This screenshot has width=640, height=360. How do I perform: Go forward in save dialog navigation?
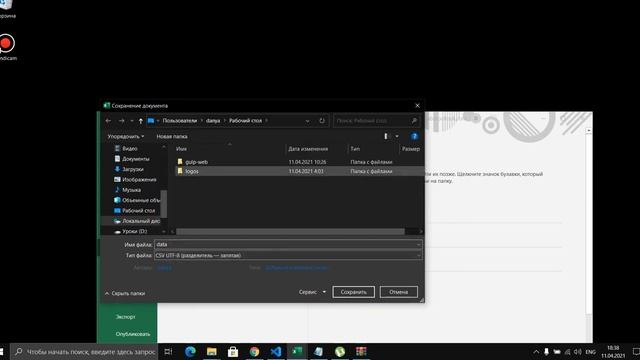click(121, 121)
